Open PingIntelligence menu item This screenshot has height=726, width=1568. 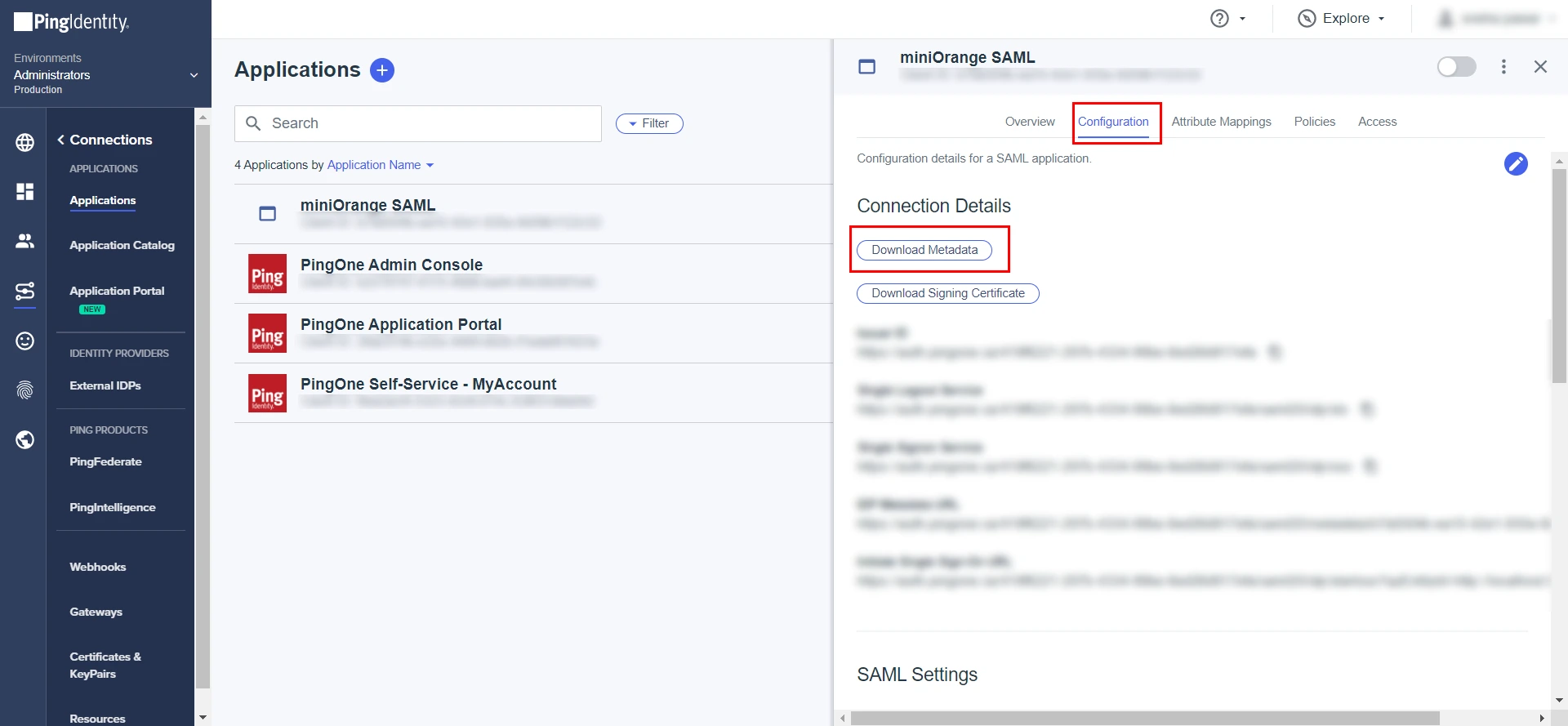[113, 507]
